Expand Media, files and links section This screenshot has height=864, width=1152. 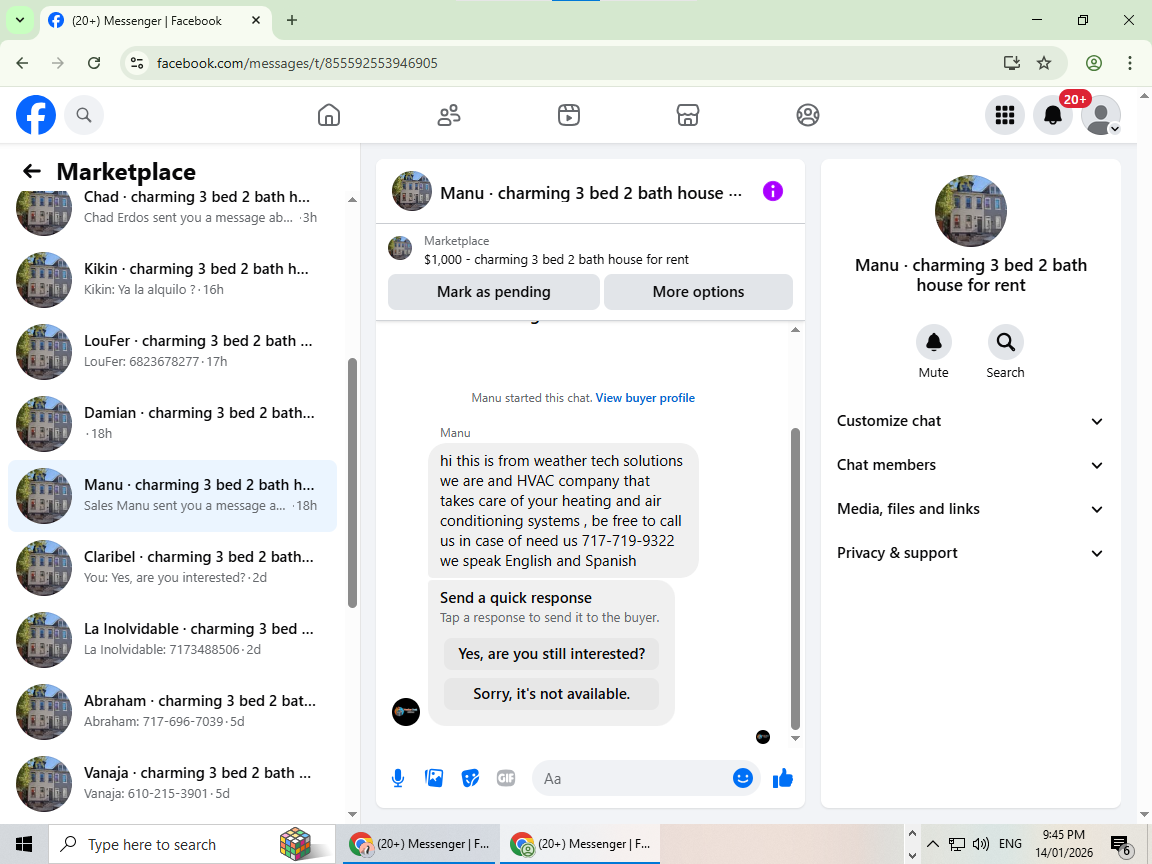tap(971, 509)
